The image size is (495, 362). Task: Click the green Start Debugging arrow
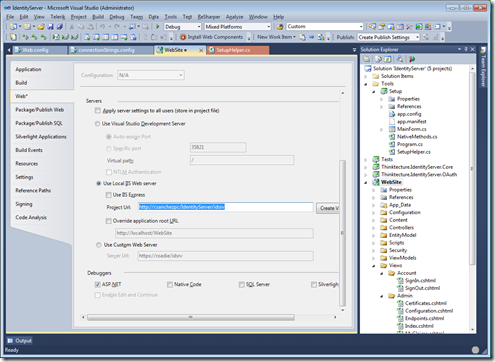(158, 26)
